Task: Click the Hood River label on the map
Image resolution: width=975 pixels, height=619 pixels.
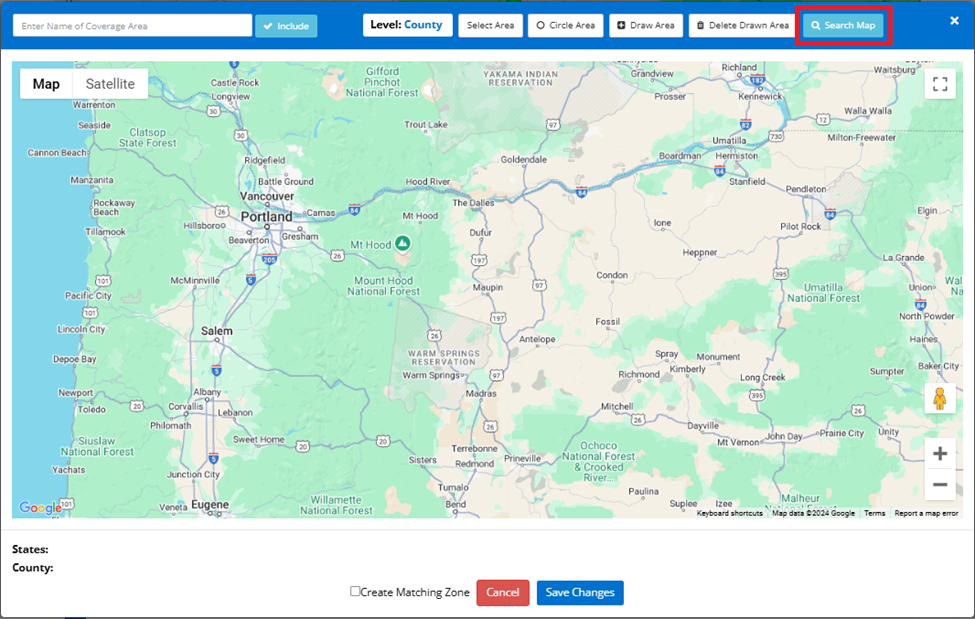Action: point(428,182)
